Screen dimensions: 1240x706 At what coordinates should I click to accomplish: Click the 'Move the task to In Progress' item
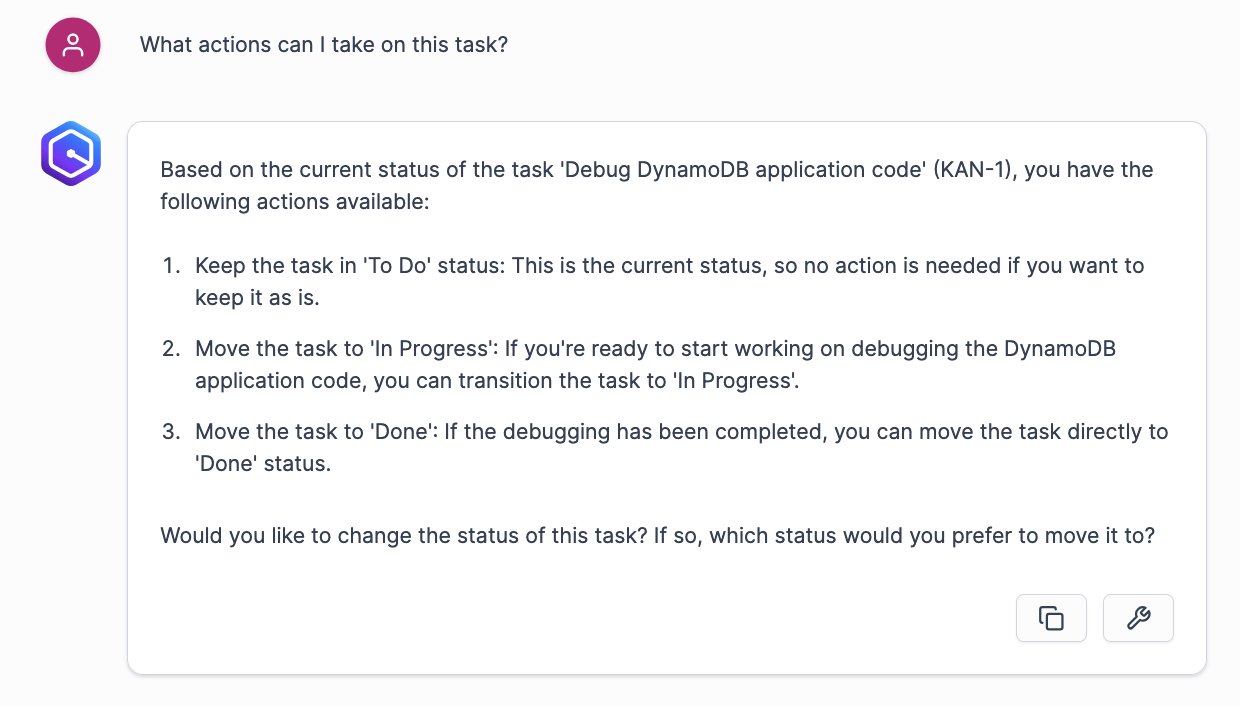[655, 365]
